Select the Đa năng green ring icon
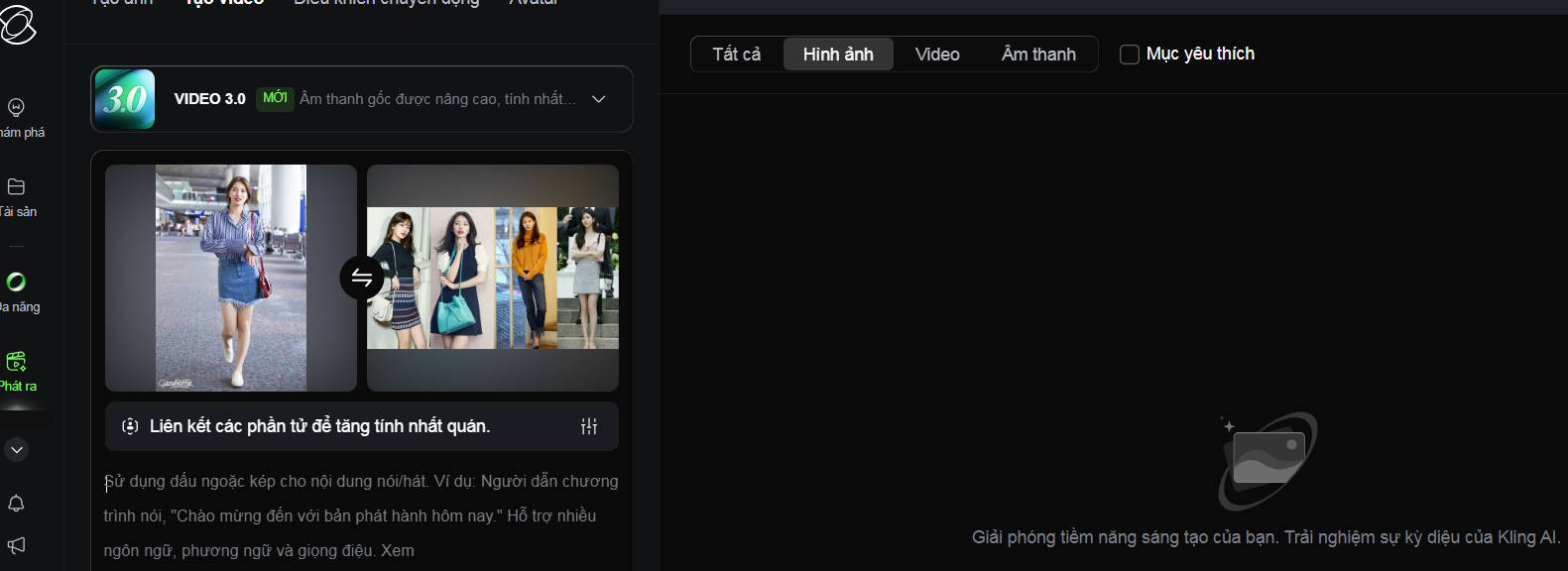Image resolution: width=1568 pixels, height=571 pixels. pos(16,282)
